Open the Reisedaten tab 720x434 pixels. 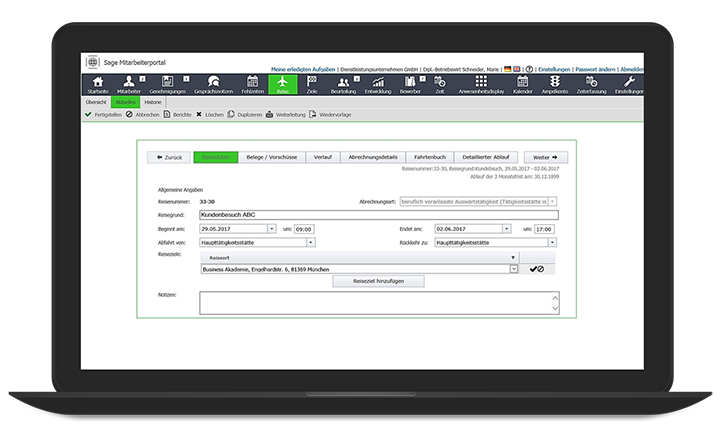pos(216,157)
